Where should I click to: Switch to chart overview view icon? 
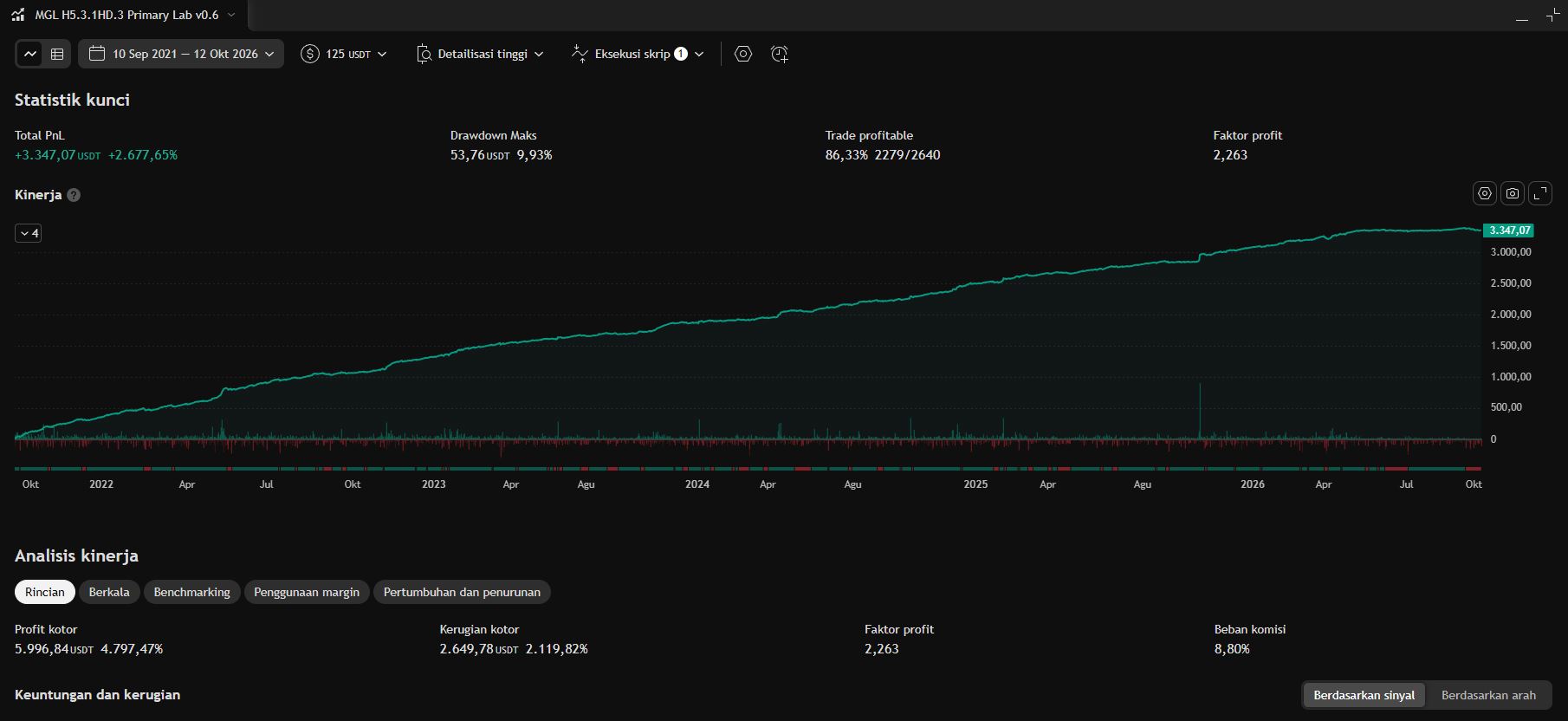[x=30, y=54]
